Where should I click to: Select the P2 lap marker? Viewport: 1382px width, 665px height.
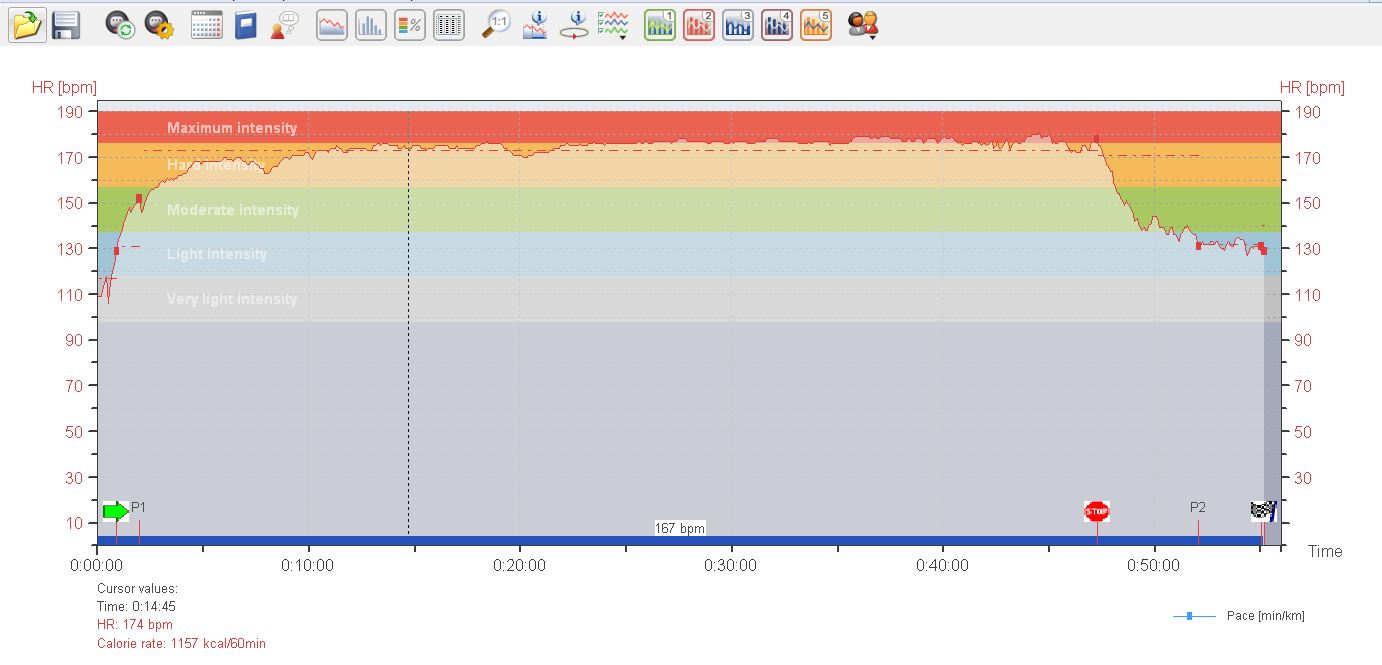pos(1198,507)
